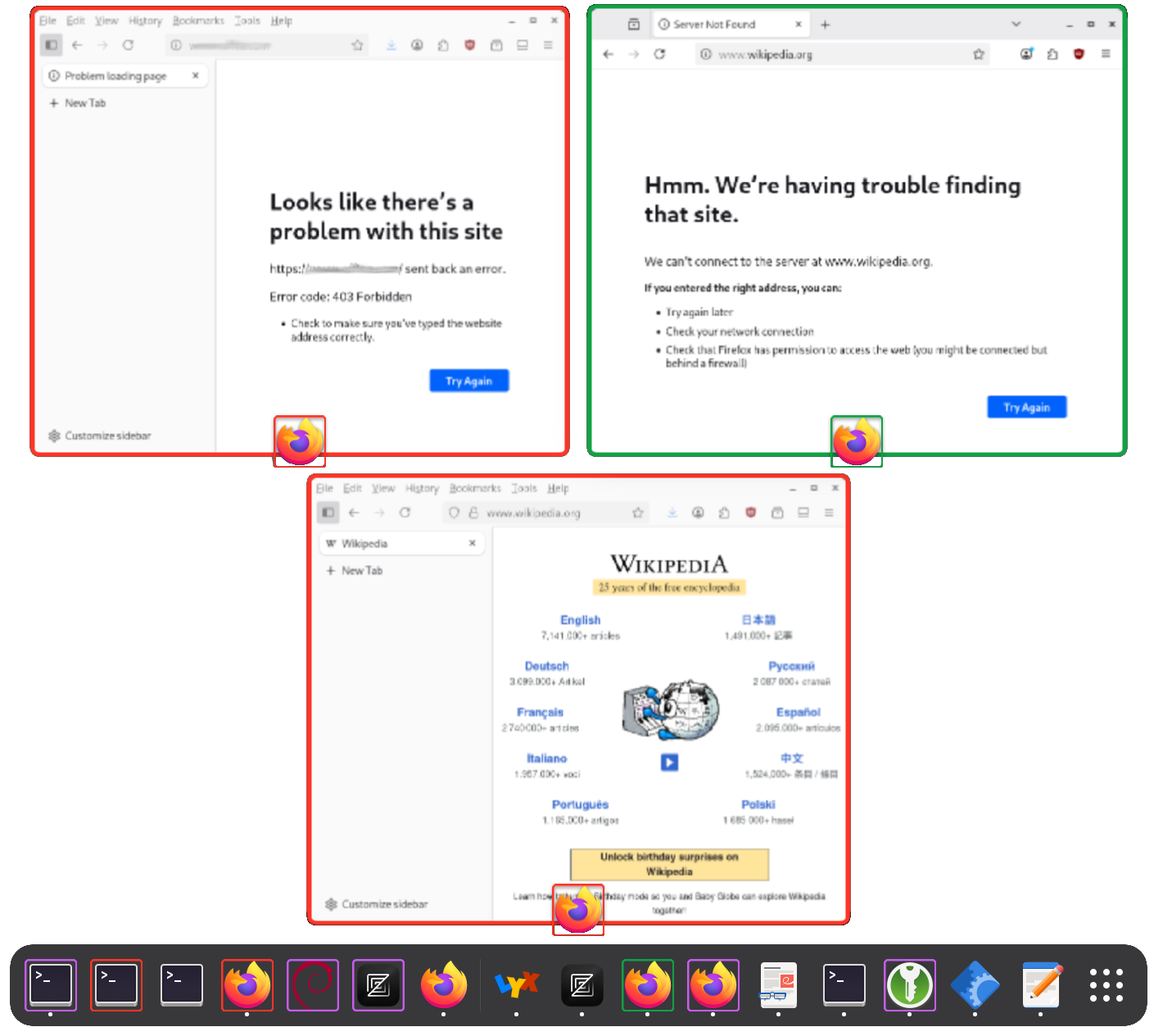This screenshot has height=1036, width=1163.
Task: Click tracking protection shield in Wikipedia window
Action: pyautogui.click(x=454, y=513)
